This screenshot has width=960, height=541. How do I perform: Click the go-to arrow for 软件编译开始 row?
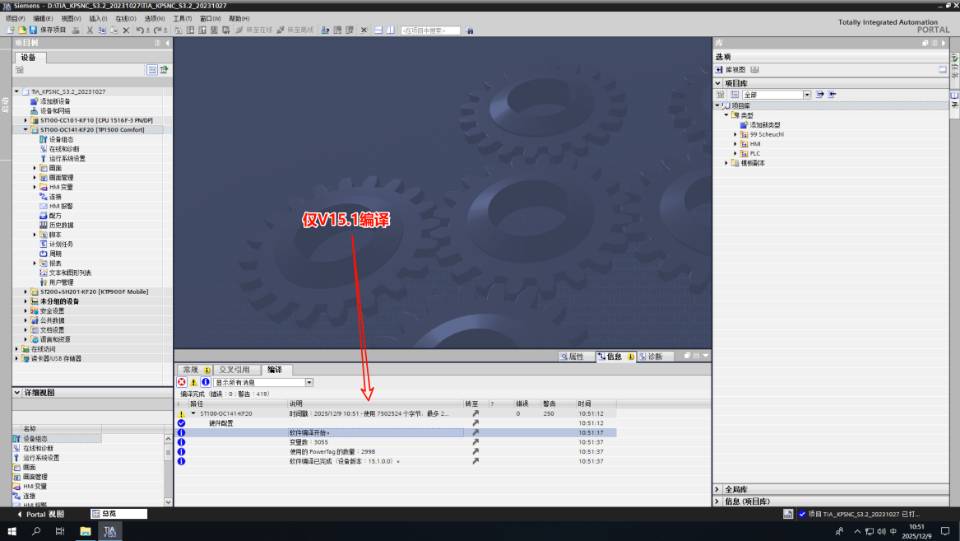475,433
